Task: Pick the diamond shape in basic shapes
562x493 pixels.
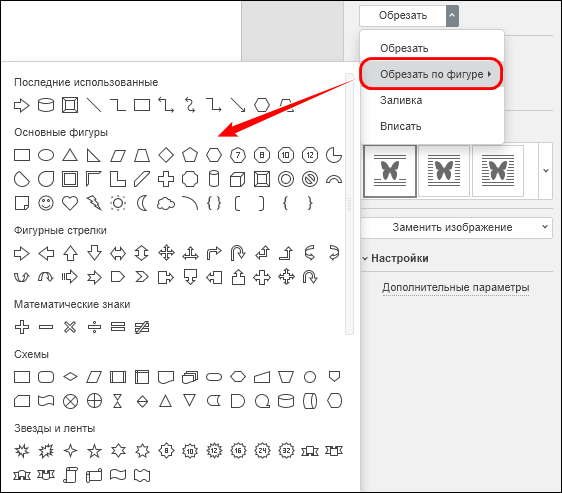Action: 166,155
